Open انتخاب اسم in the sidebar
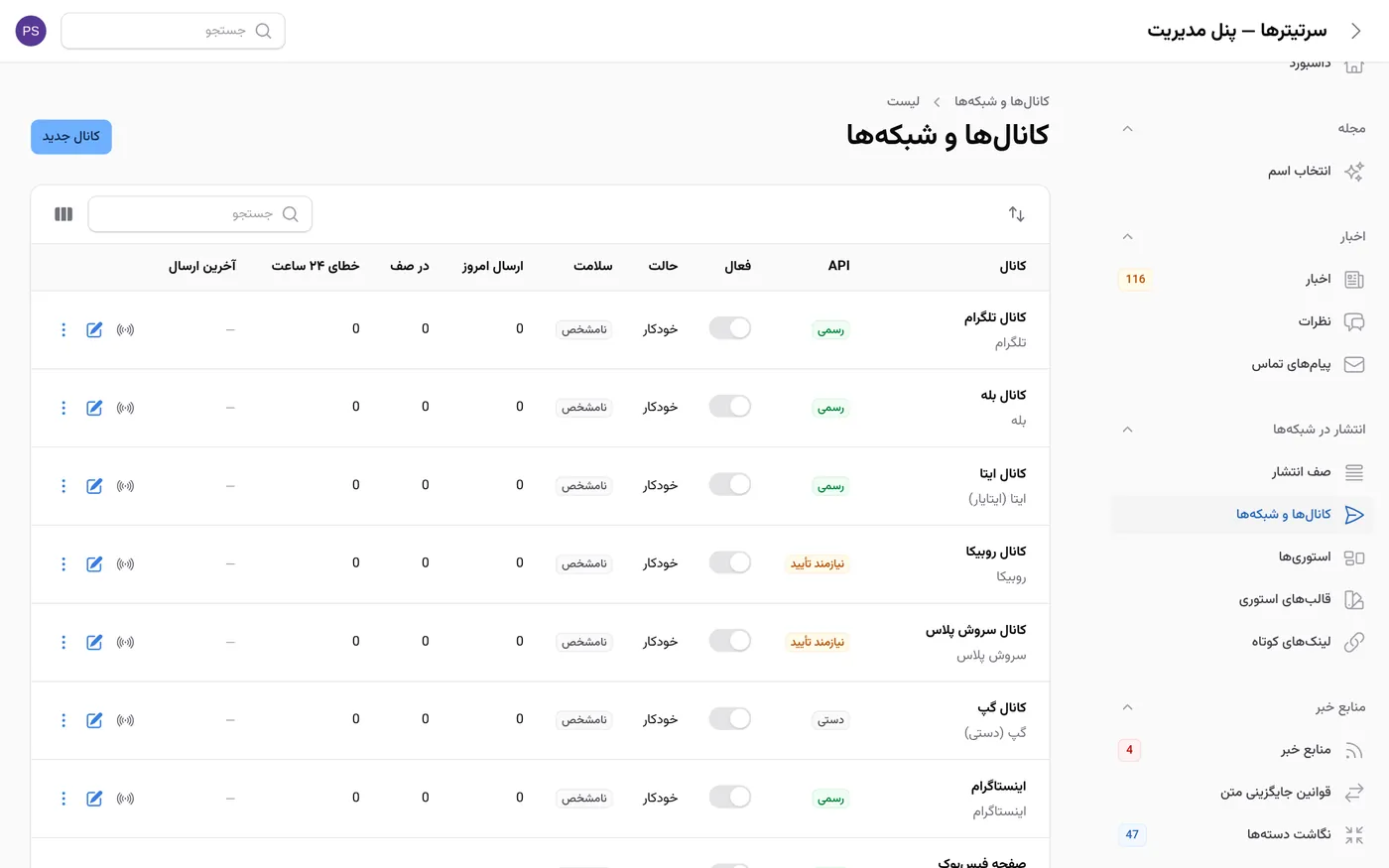1389x868 pixels. click(1242, 172)
